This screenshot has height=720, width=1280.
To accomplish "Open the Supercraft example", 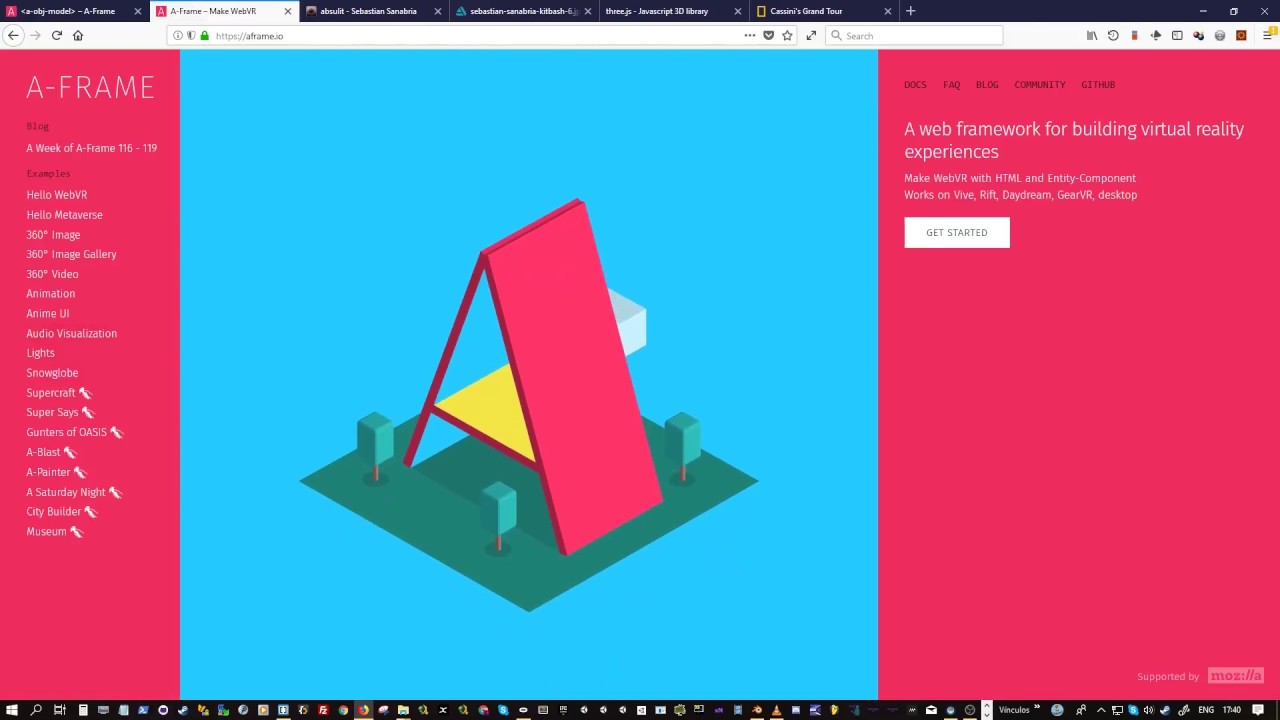I will [x=59, y=393].
